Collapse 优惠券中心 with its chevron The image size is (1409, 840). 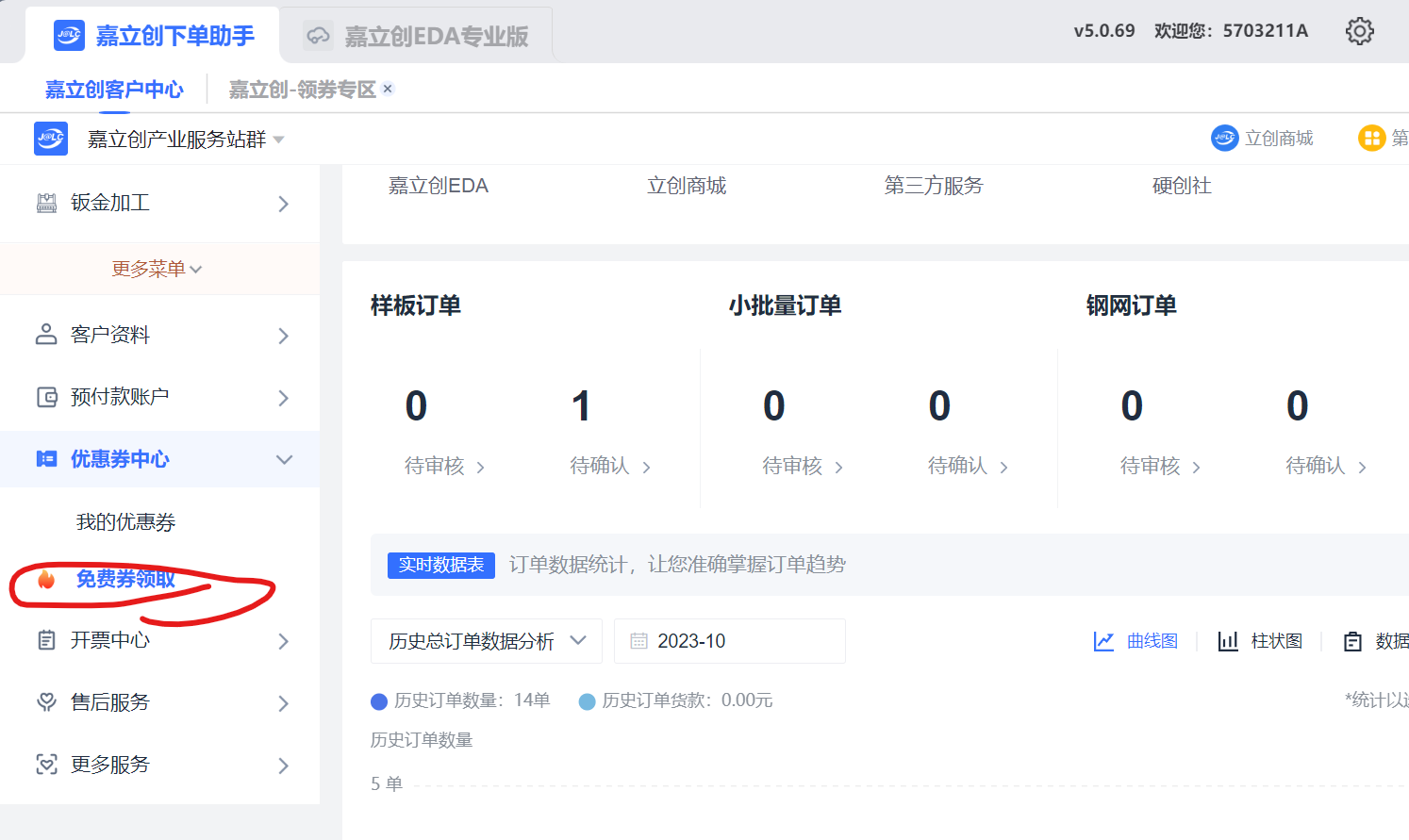pos(284,459)
